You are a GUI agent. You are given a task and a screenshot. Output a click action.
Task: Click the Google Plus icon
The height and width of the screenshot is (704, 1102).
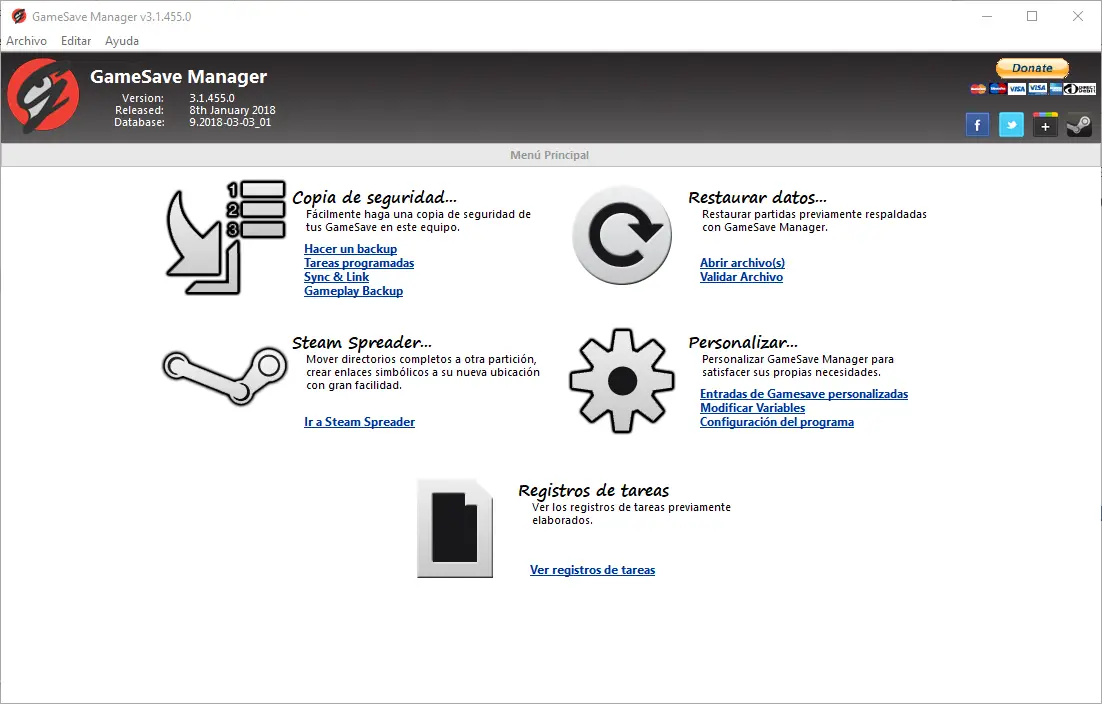(x=1045, y=126)
